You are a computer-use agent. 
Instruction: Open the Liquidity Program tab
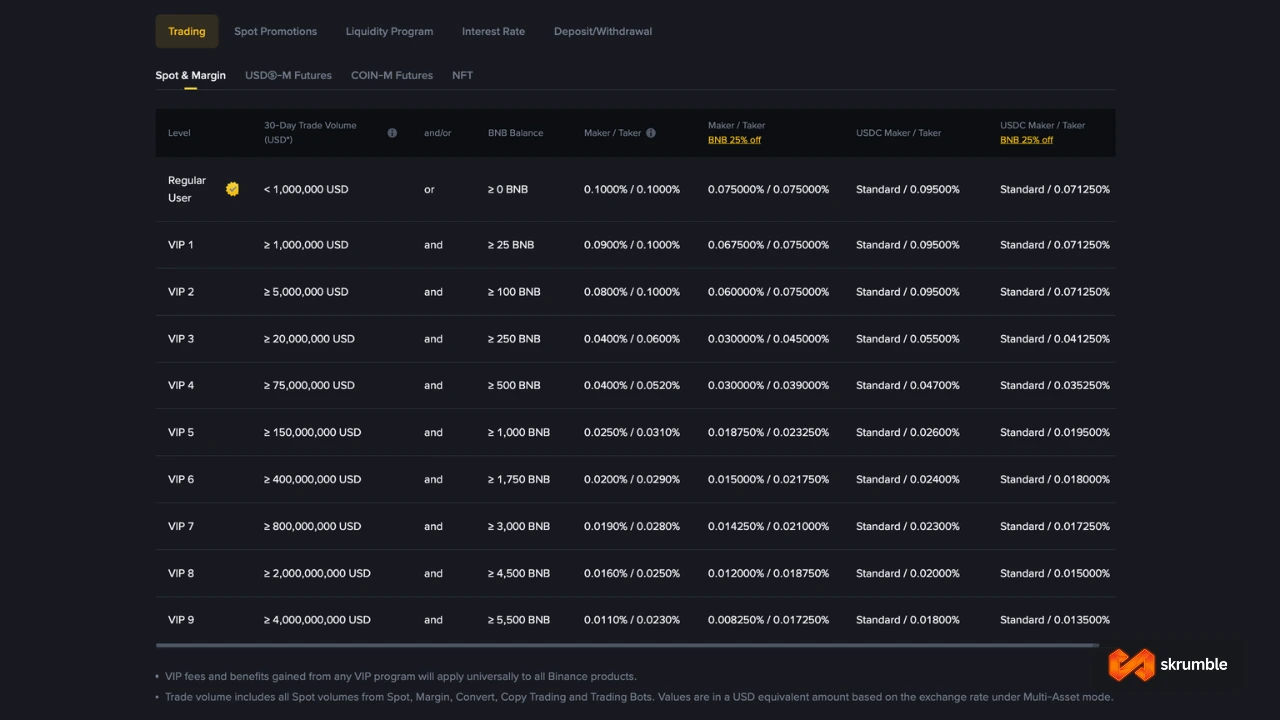(389, 31)
